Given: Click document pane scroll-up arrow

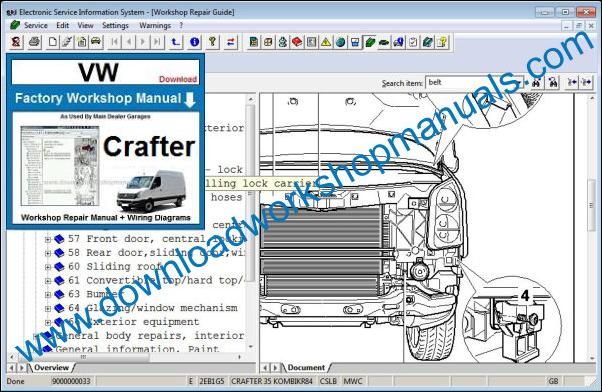Looking at the screenshot, I should pos(591,98).
